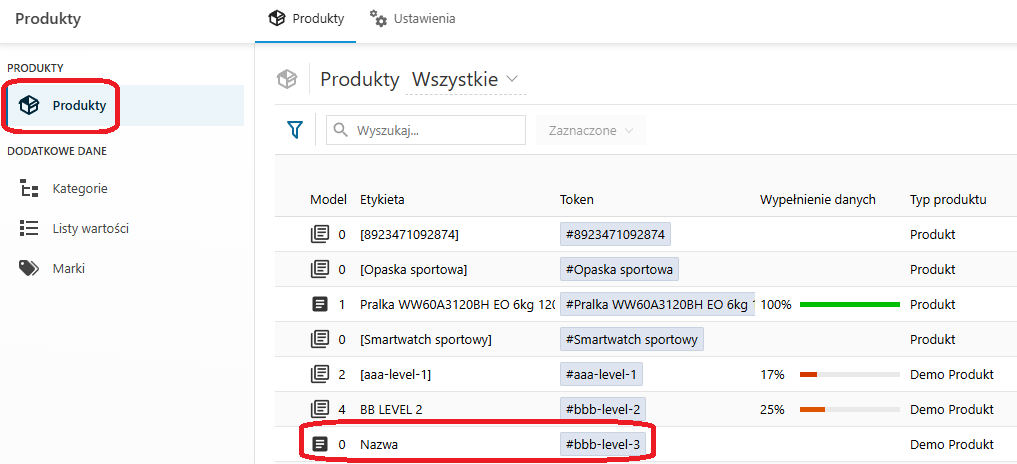This screenshot has width=1017, height=464.
Task: Expand the Wszystkie view dropdown
Action: [466, 80]
